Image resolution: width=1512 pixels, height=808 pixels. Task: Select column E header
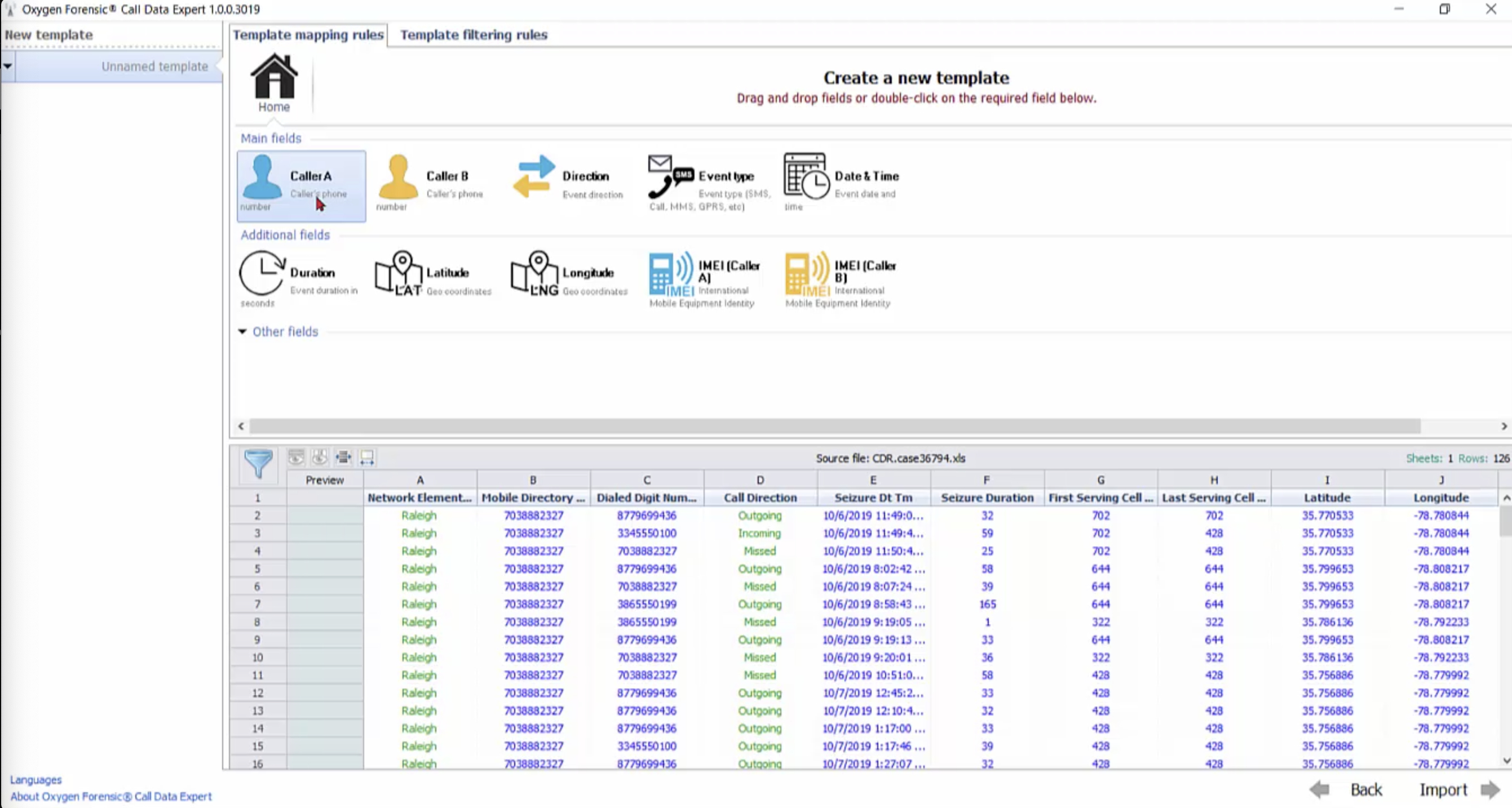tap(873, 480)
